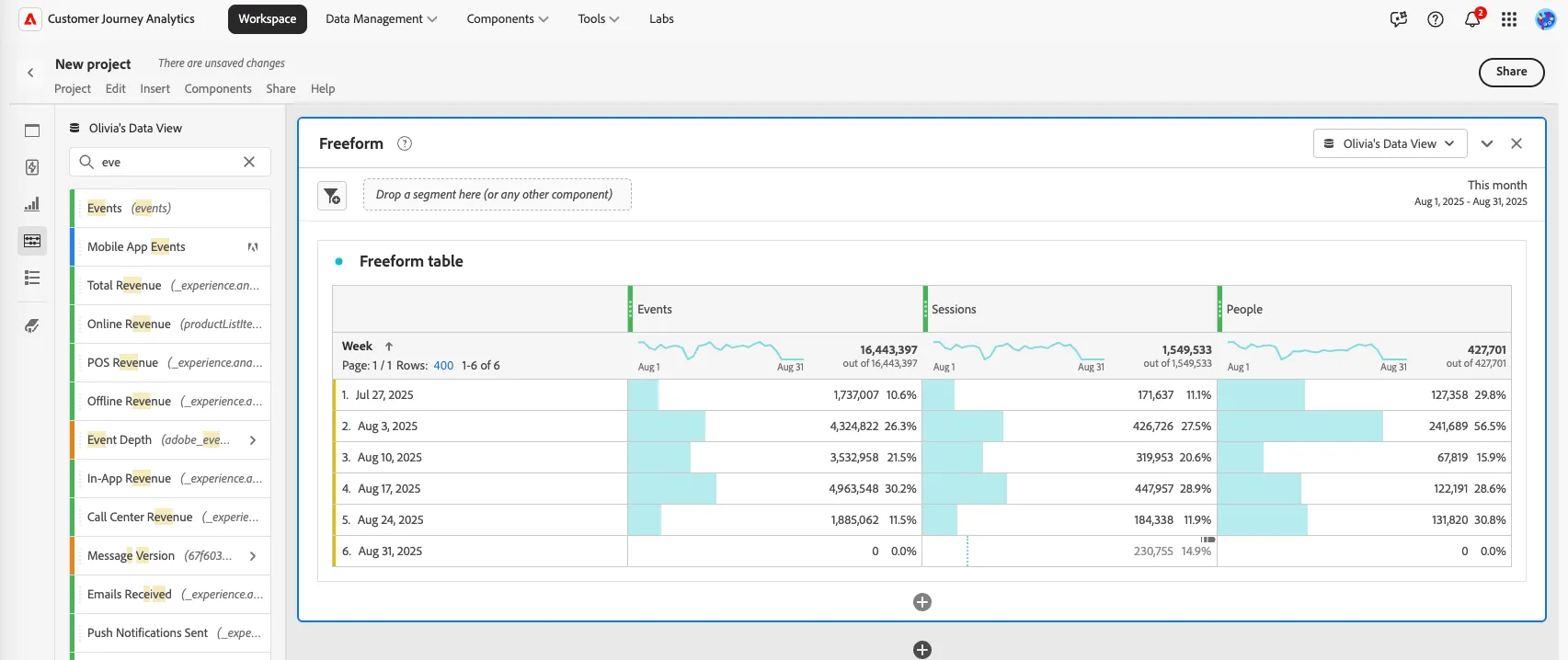The image size is (1568, 660).
Task: Switch to the Workspace tab
Action: click(x=268, y=19)
